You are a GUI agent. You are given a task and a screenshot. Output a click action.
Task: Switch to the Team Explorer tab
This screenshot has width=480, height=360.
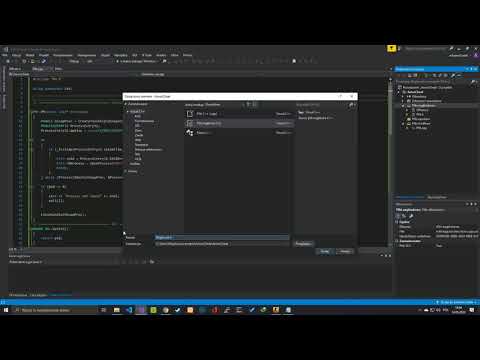tap(437, 197)
